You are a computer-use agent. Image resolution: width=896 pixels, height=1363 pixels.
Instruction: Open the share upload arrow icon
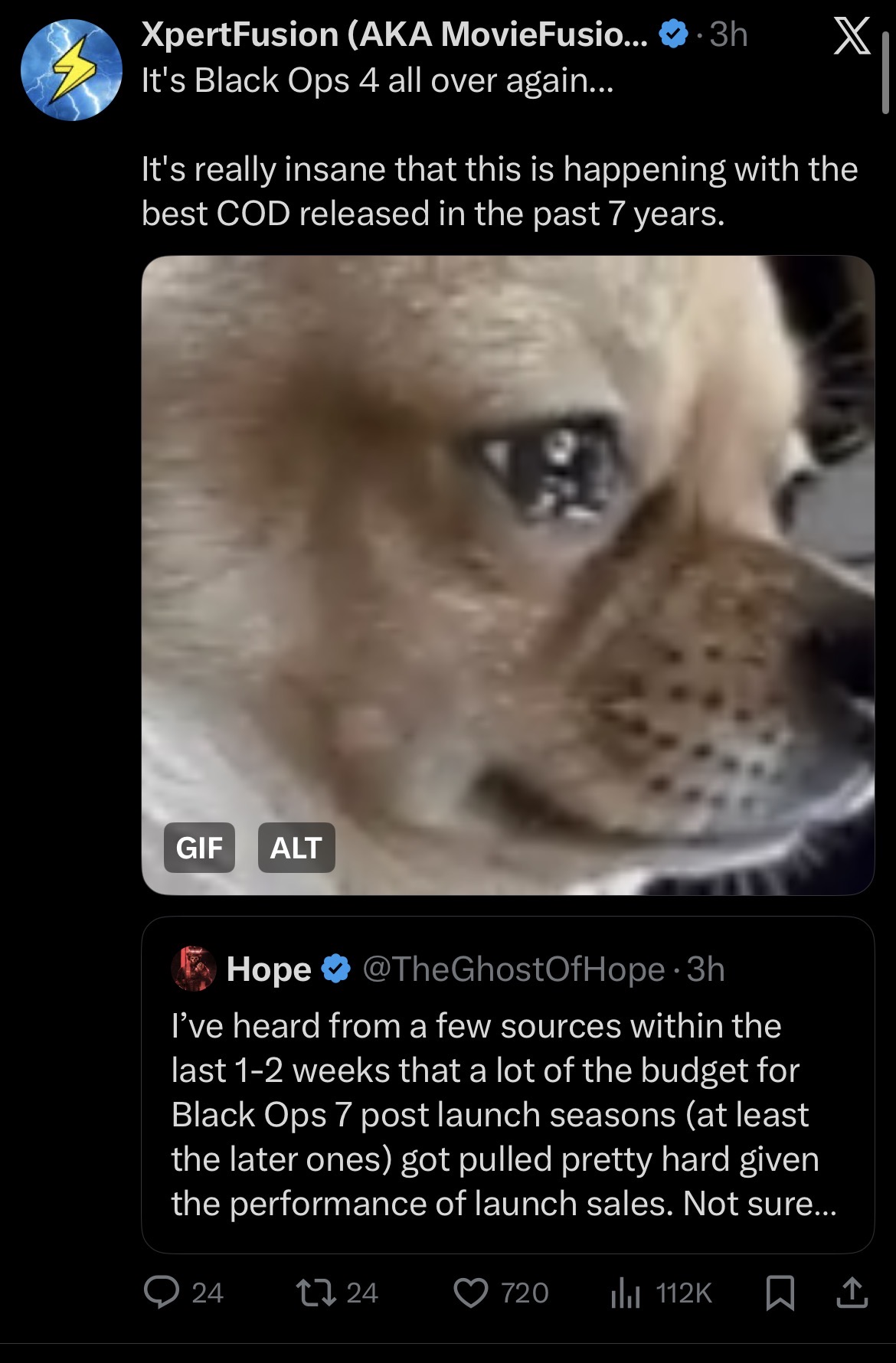[852, 1293]
